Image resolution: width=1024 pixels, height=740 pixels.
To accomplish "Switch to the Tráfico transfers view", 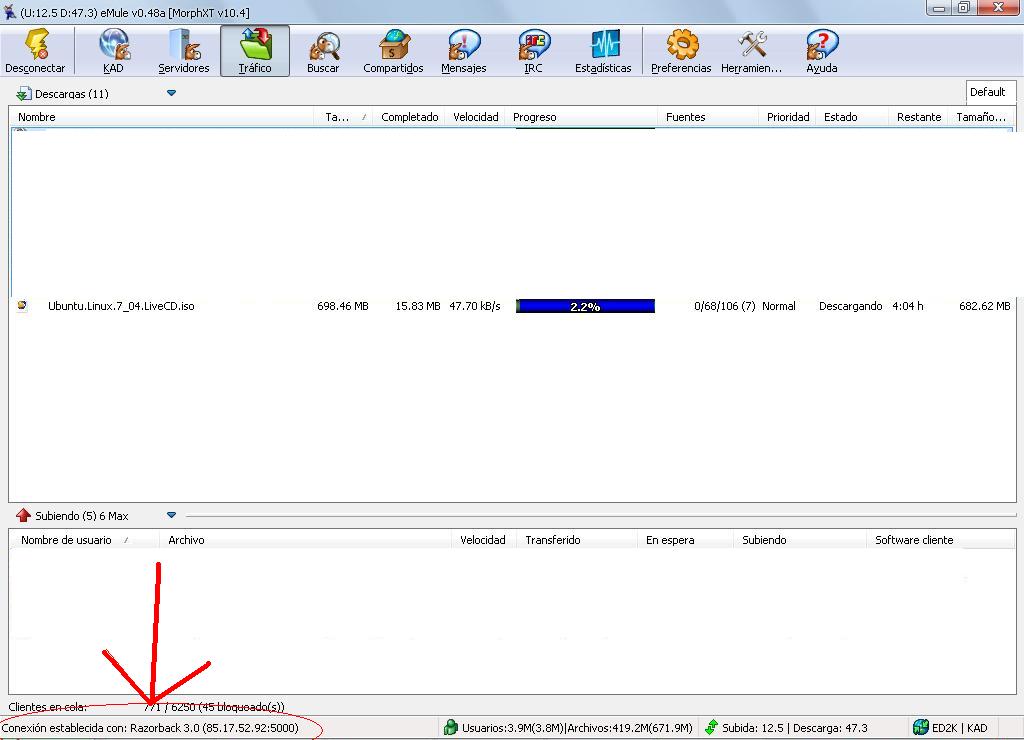I will tap(255, 52).
